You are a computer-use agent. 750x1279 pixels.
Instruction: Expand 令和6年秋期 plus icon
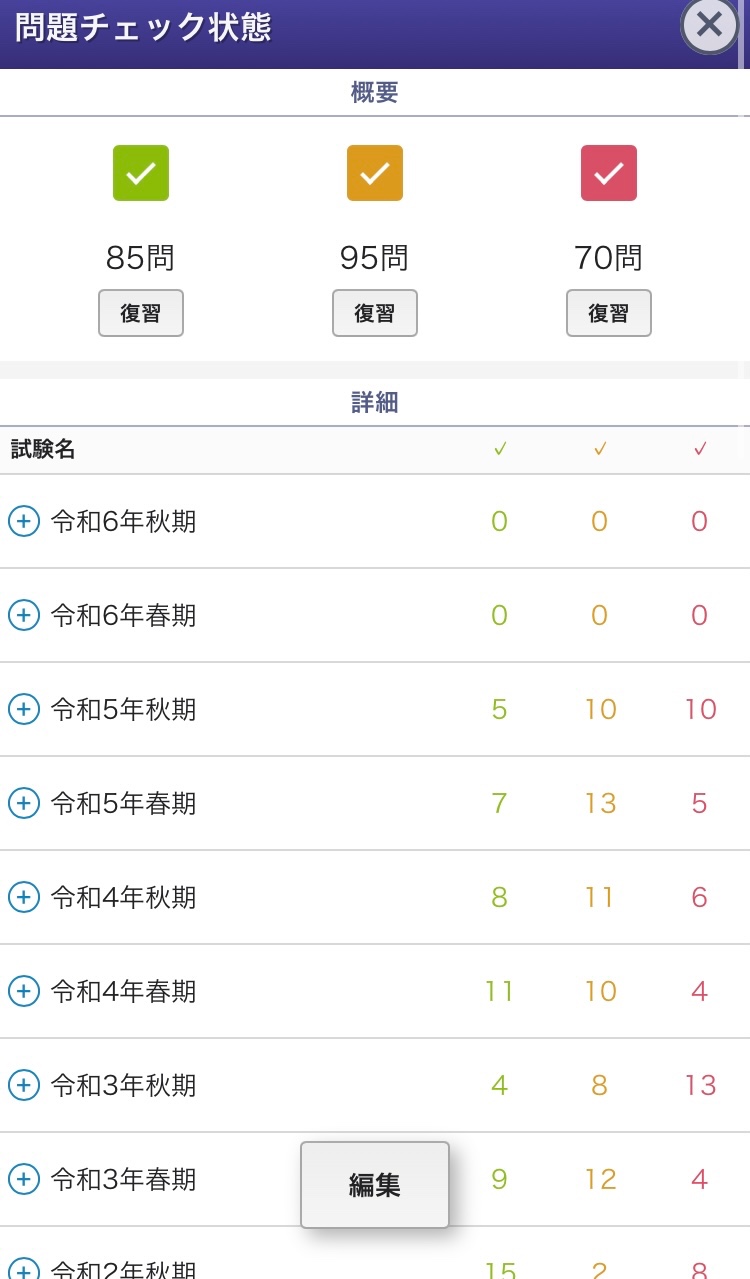pyautogui.click(x=24, y=521)
